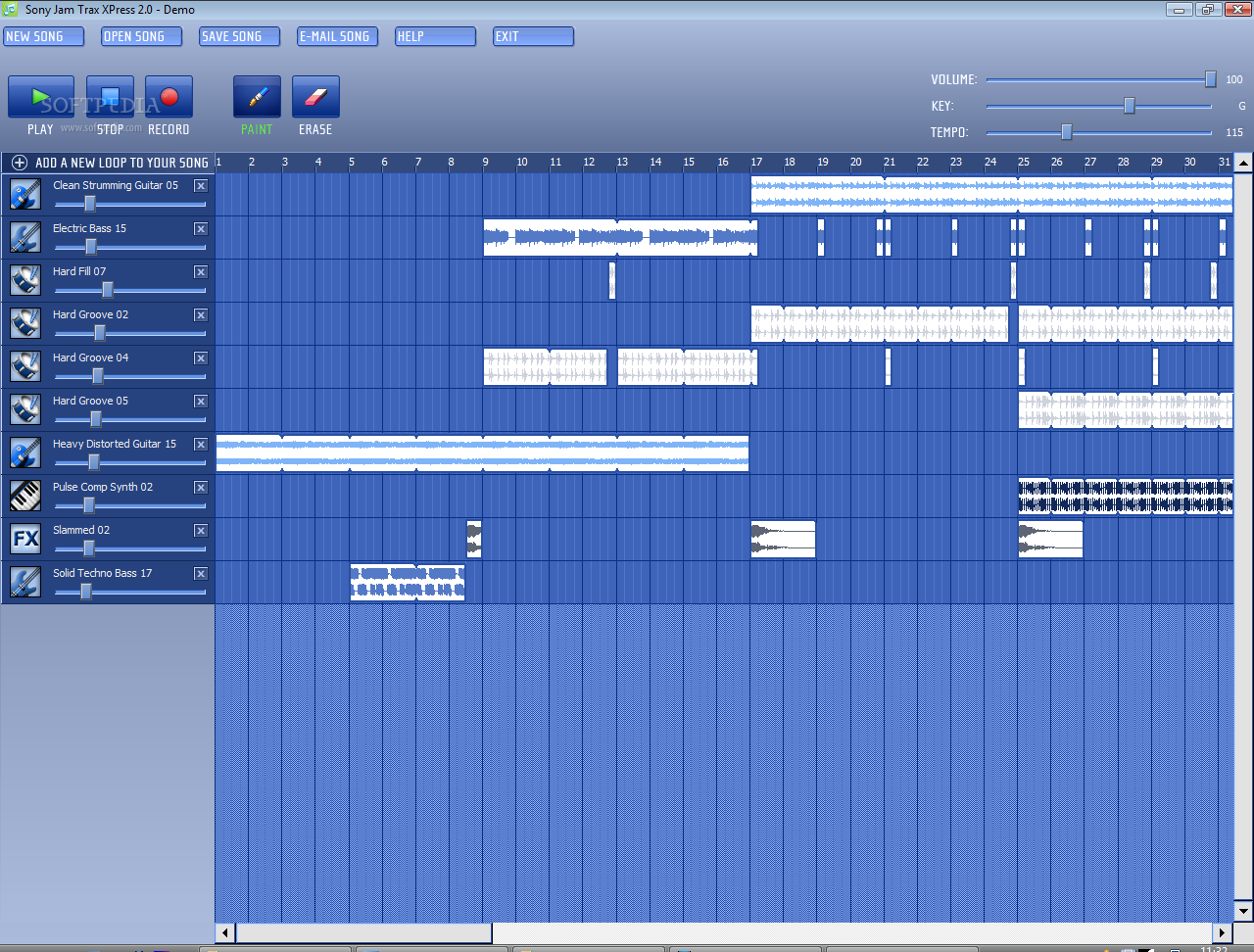The height and width of the screenshot is (952, 1254).
Task: Click the Record button
Action: pyautogui.click(x=169, y=97)
